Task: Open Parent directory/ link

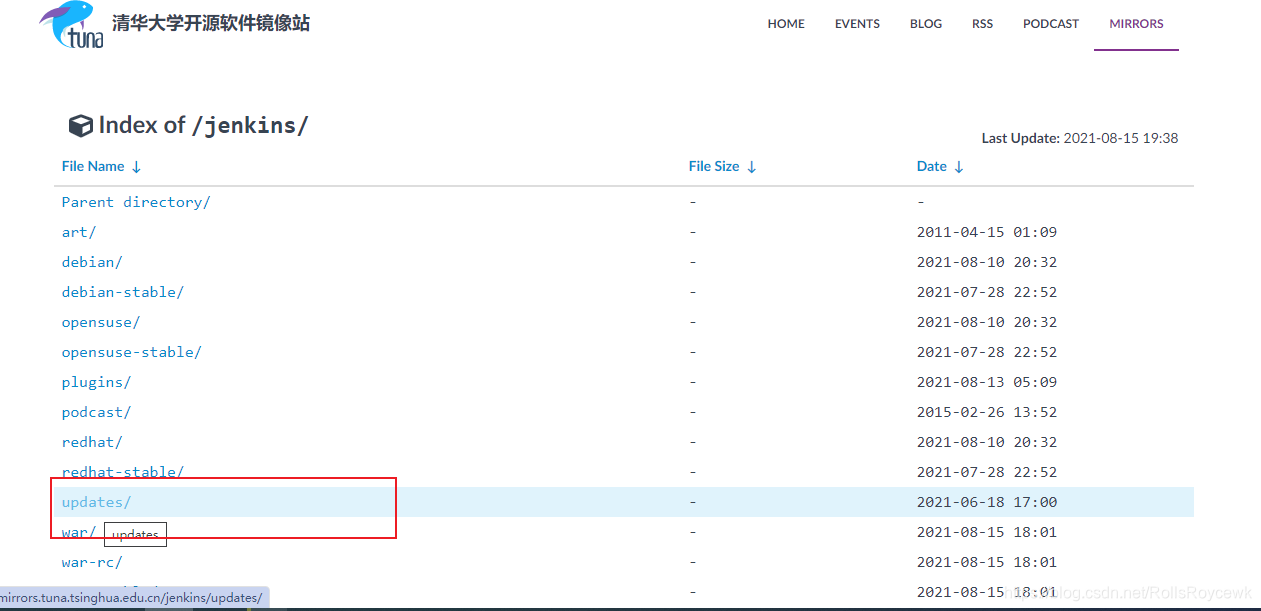Action: [136, 202]
